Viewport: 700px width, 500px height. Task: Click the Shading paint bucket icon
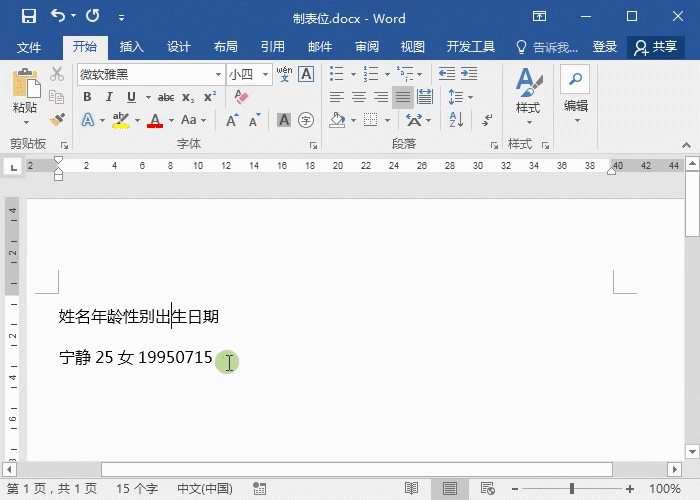[x=338, y=120]
